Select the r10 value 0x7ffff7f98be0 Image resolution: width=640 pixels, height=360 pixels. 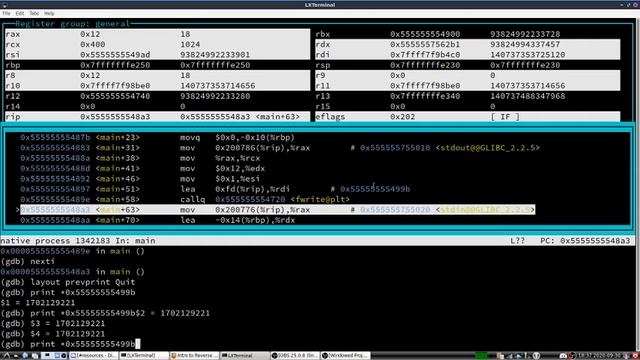click(115, 86)
